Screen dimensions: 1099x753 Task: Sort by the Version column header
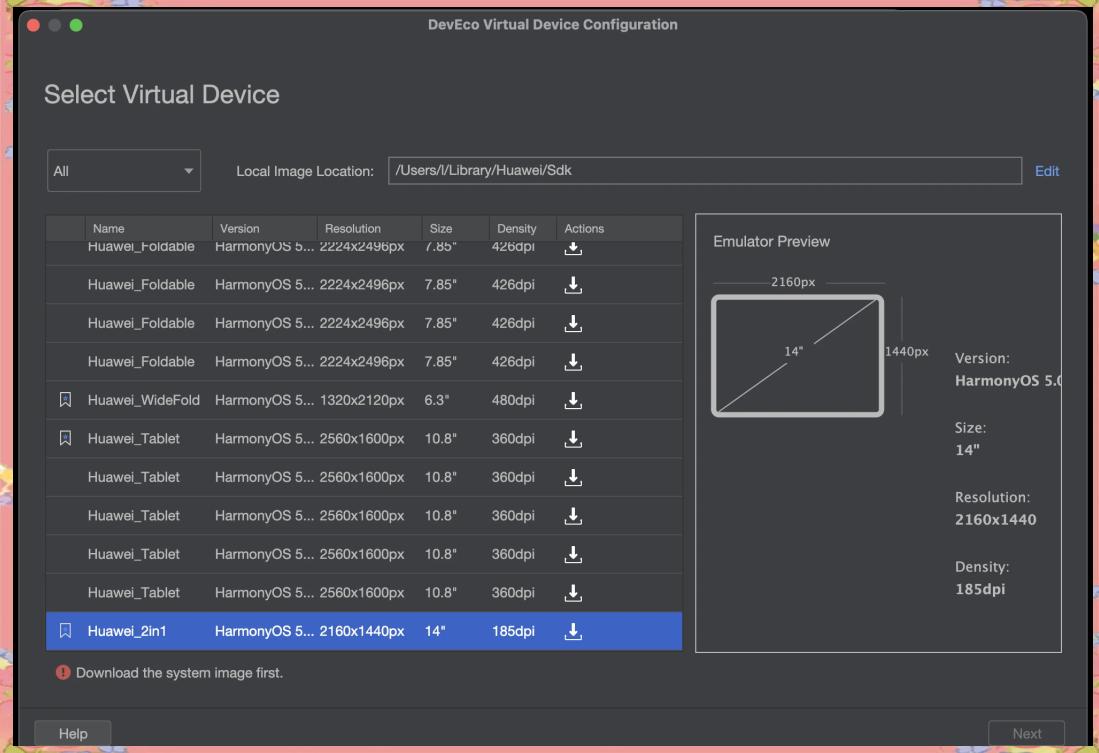point(264,229)
